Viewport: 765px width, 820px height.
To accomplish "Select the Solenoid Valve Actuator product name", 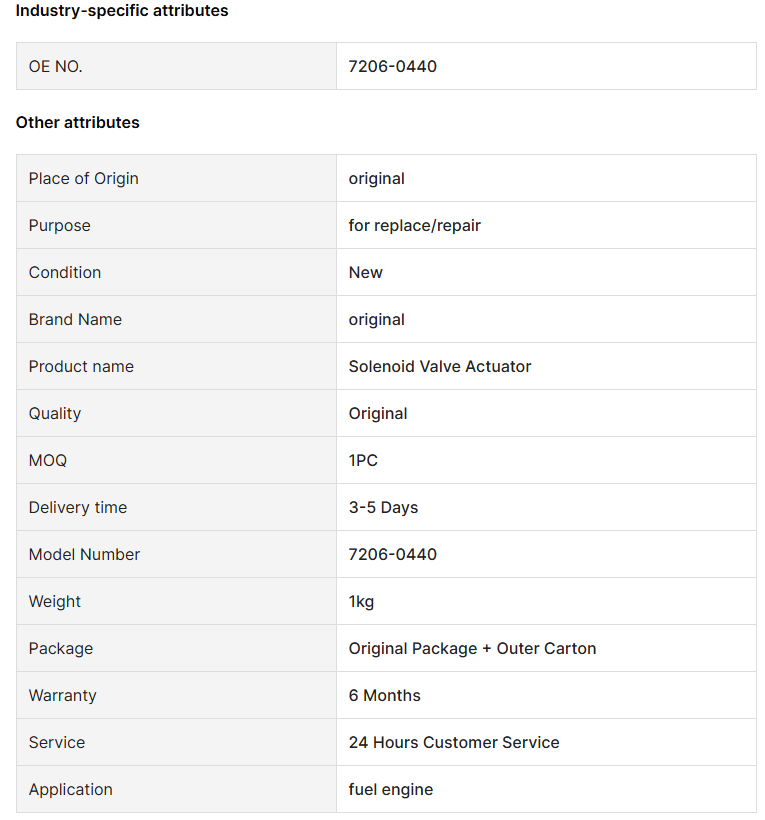I will [440, 367].
